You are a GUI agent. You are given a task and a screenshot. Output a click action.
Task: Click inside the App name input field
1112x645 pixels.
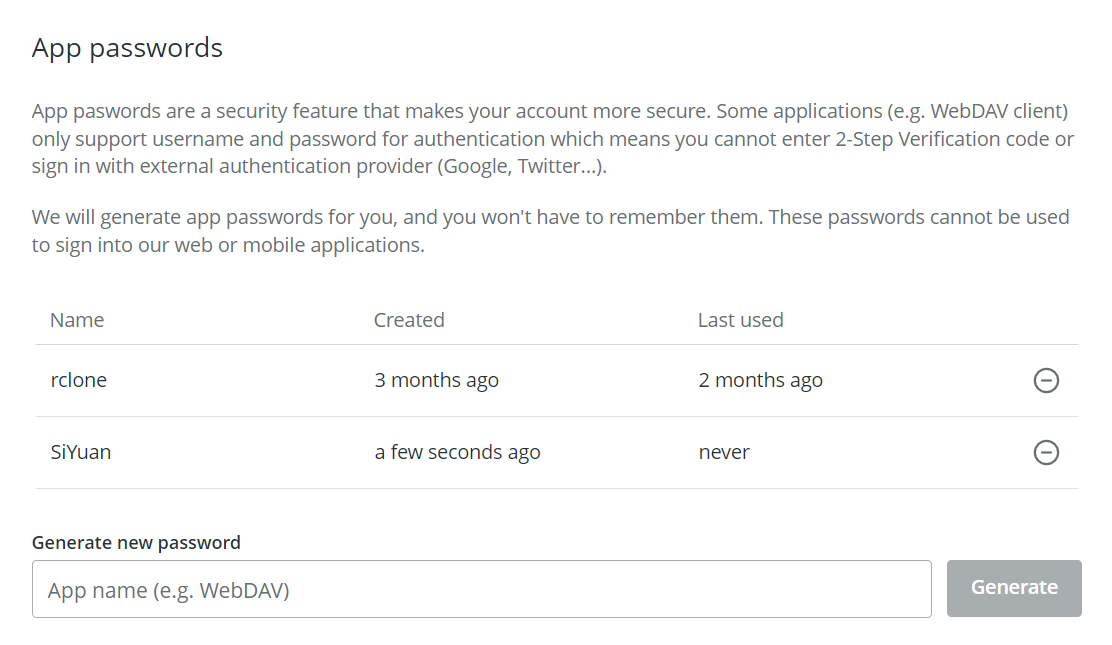(483, 589)
